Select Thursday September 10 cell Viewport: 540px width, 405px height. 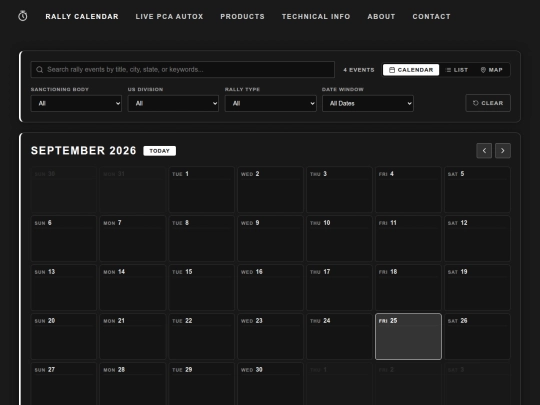coord(340,239)
